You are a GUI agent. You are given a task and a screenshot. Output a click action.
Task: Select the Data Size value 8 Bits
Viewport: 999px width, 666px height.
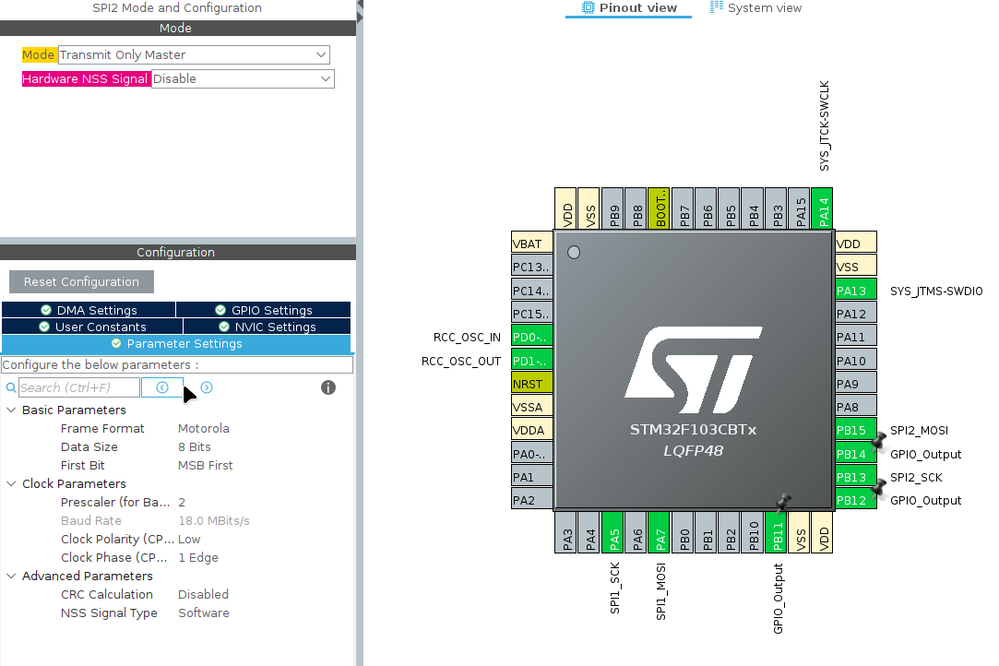194,447
